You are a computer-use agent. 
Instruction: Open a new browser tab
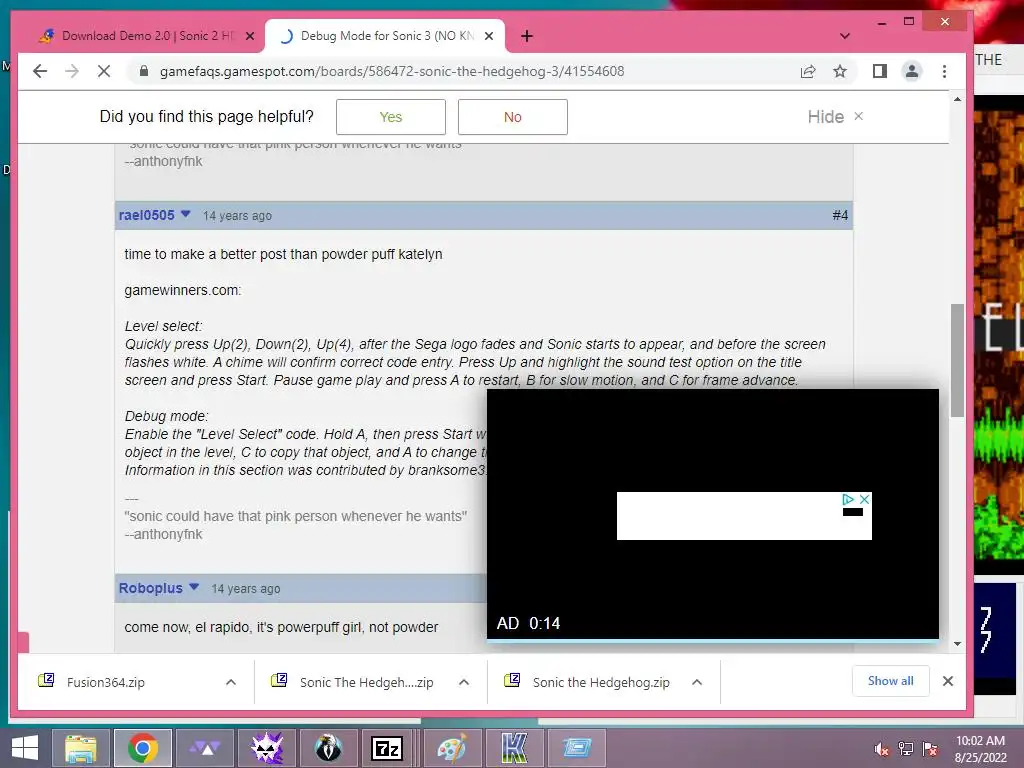(x=527, y=36)
